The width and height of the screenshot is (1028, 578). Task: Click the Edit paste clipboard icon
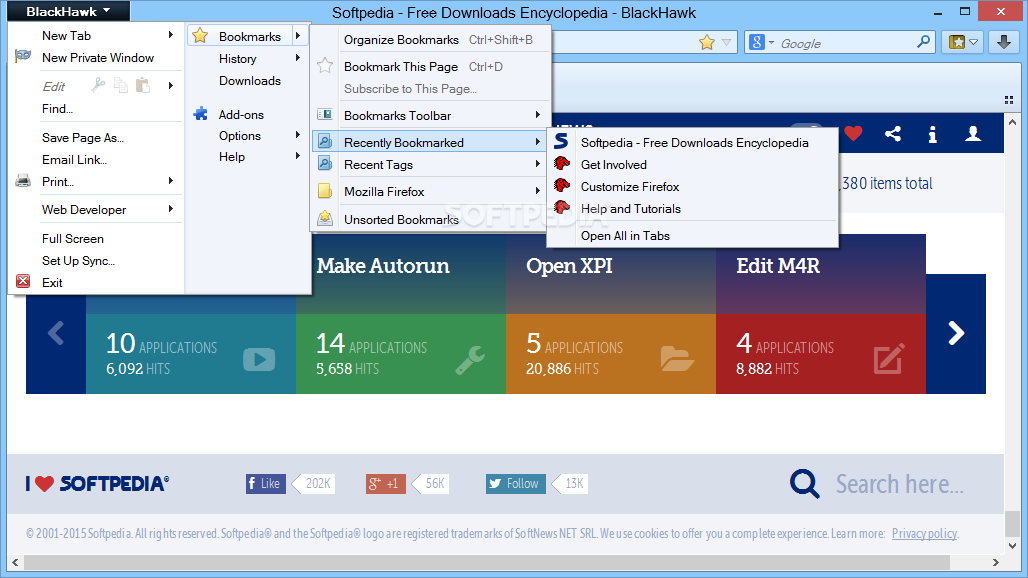click(x=143, y=85)
